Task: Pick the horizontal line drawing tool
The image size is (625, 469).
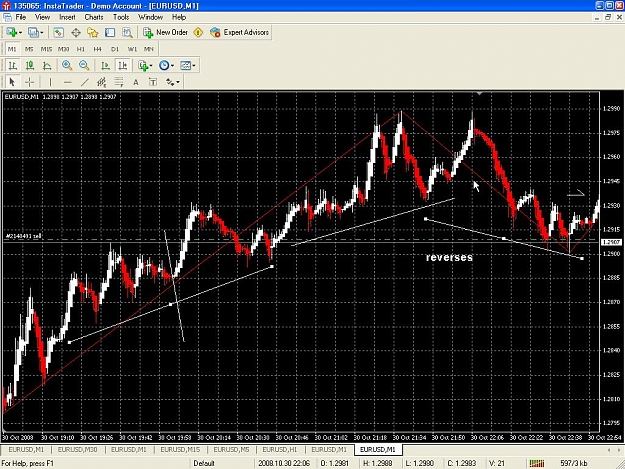Action: [x=67, y=82]
